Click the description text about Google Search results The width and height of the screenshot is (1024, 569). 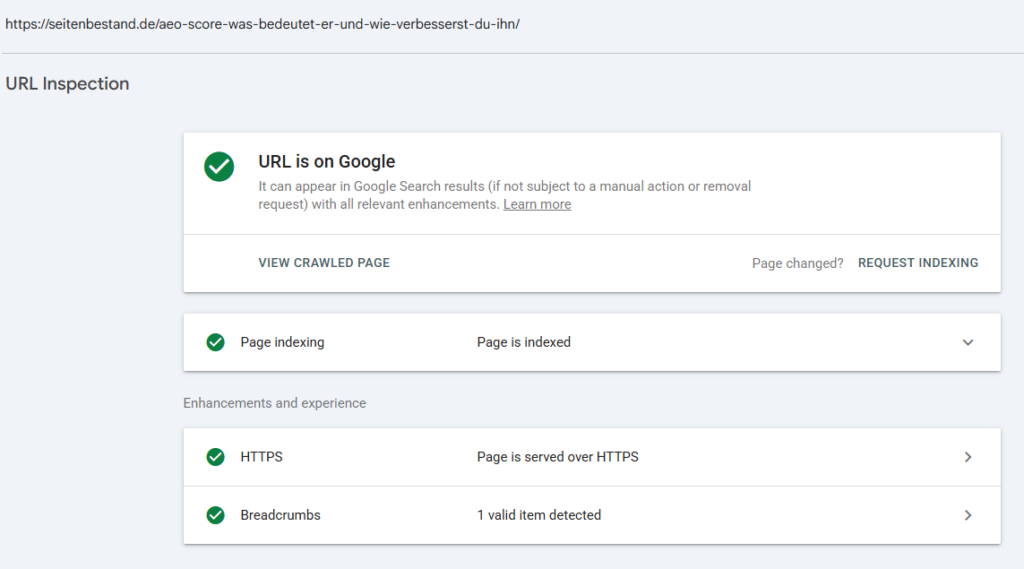504,195
